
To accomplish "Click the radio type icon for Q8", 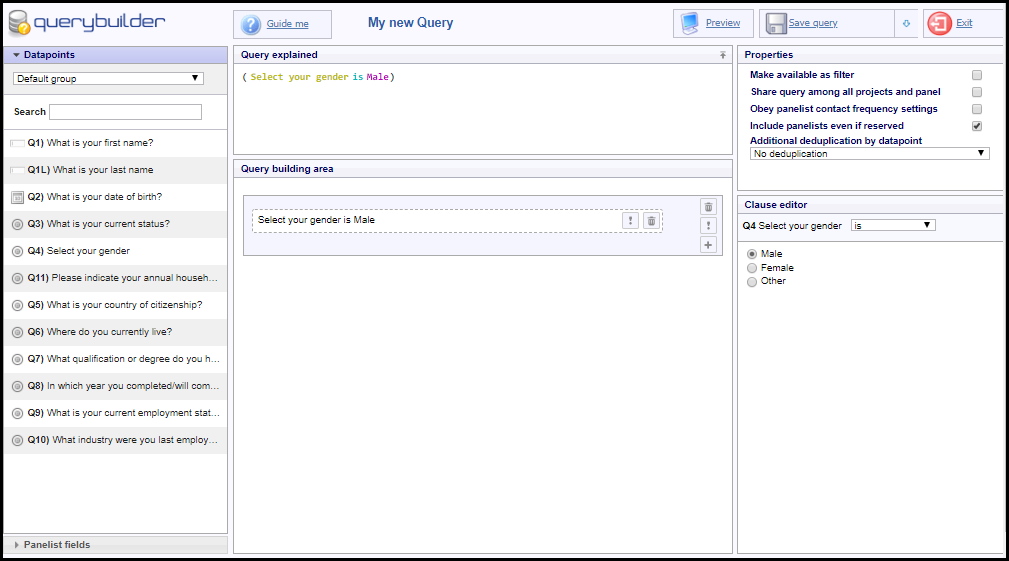I will 17,387.
